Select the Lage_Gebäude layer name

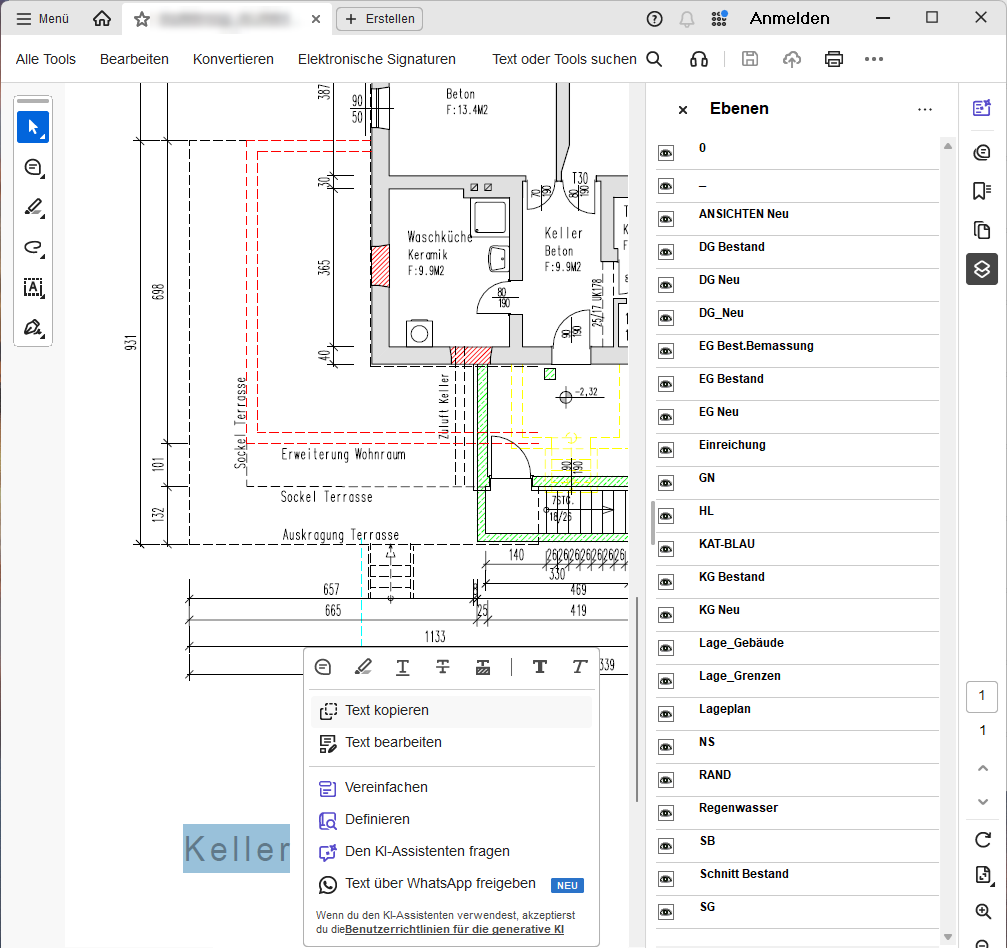[741, 643]
